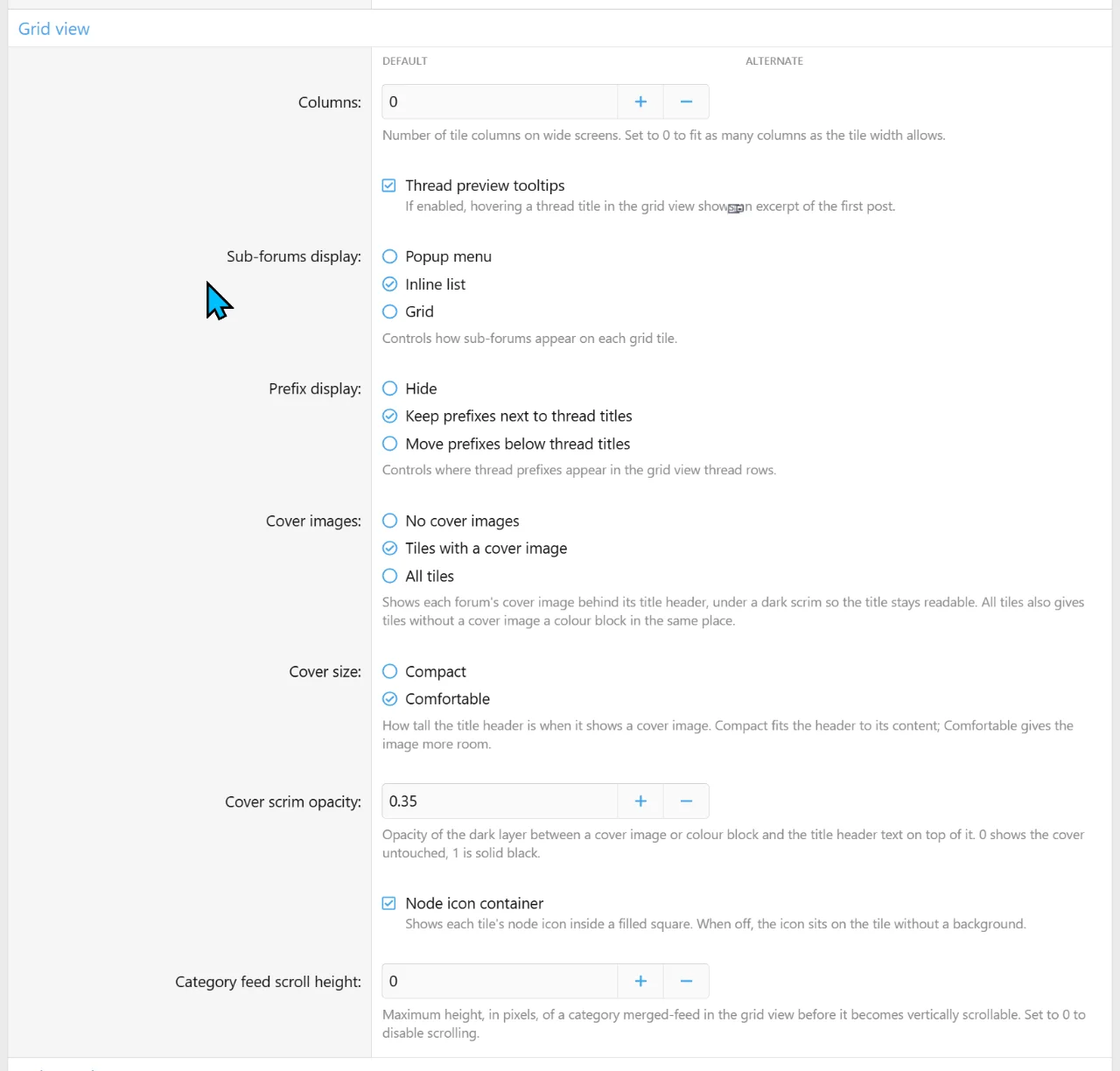
Task: Select Hide for prefix display
Action: 390,388
